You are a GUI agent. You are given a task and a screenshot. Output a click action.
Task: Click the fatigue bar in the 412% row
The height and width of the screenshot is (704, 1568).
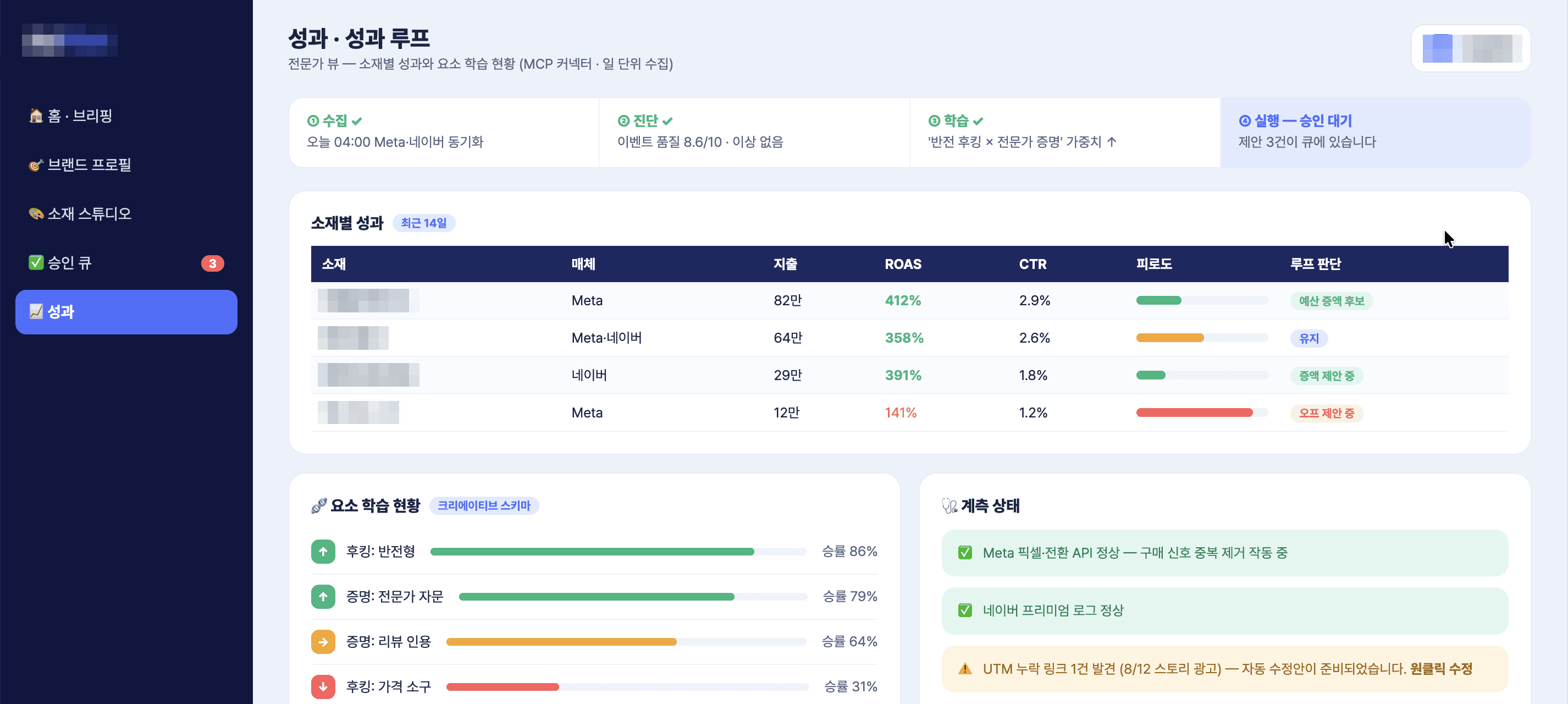pyautogui.click(x=1202, y=300)
